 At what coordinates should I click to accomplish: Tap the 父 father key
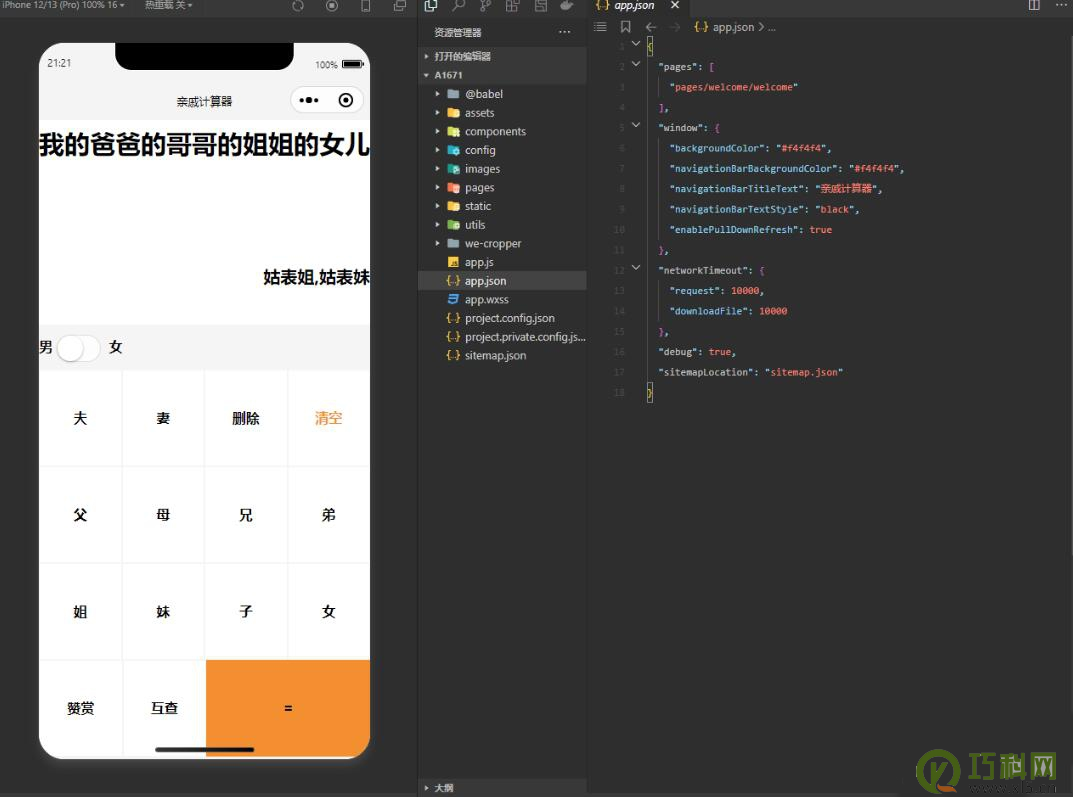pos(81,515)
